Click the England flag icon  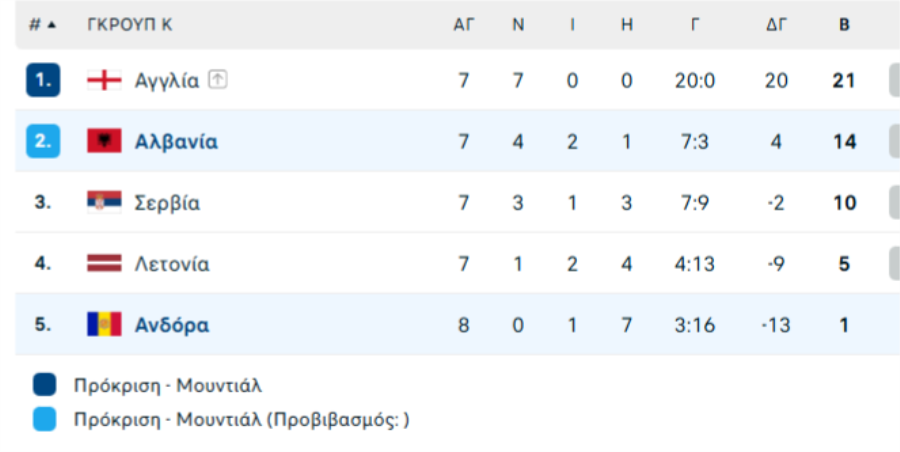[104, 80]
